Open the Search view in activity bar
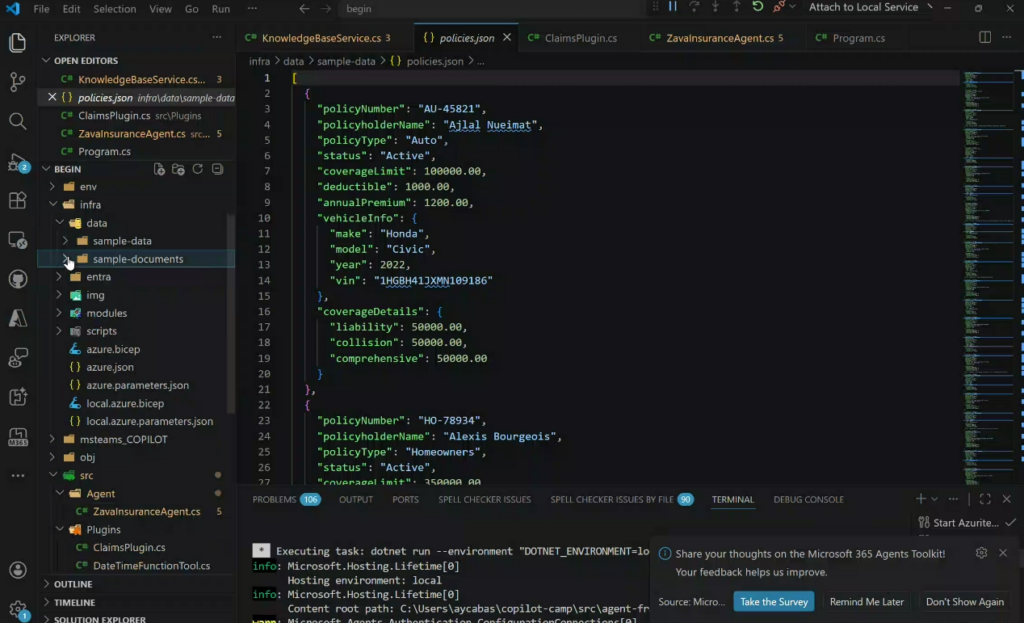This screenshot has height=623, width=1024. (17, 121)
